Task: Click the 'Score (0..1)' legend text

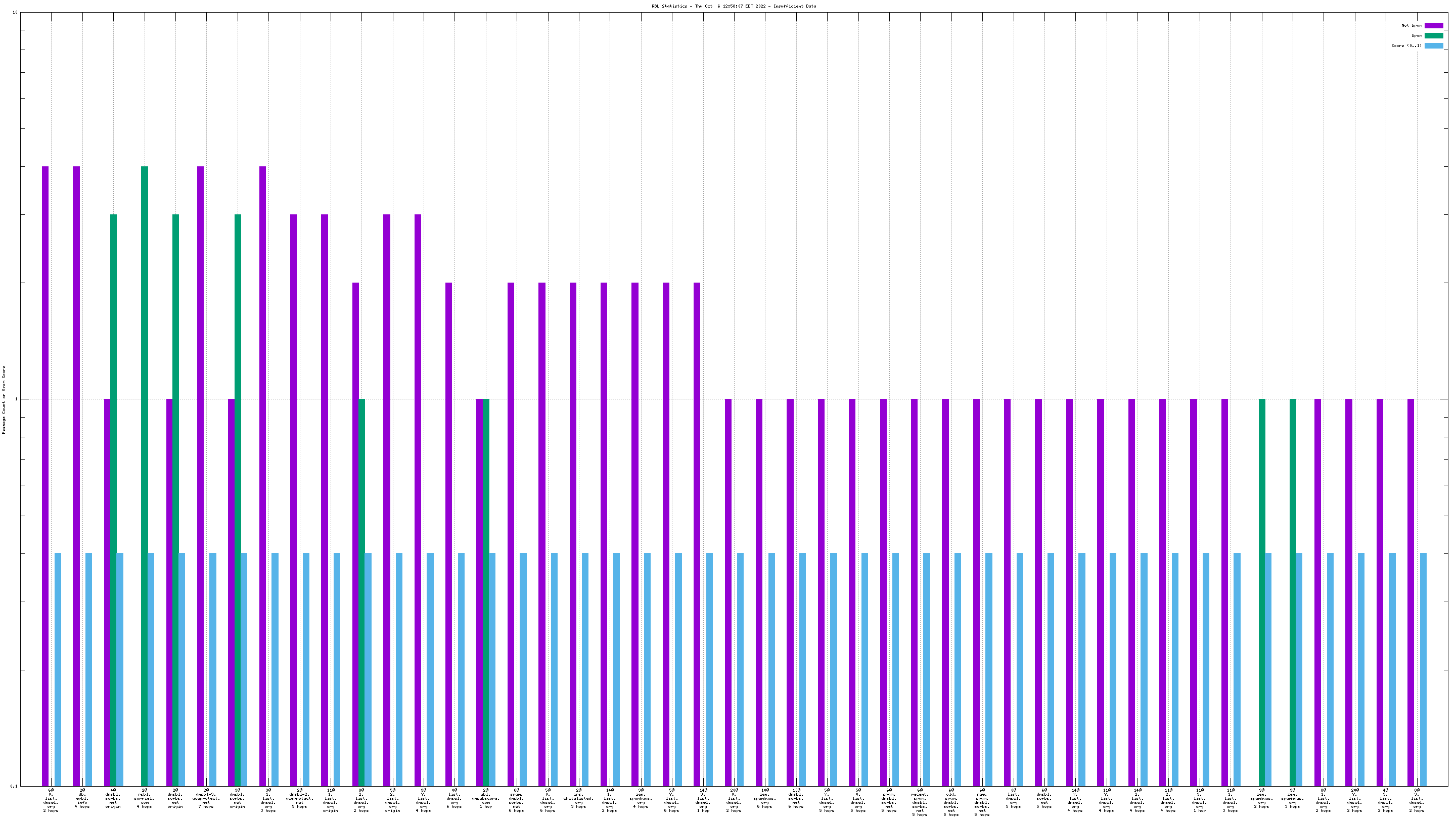Action: 1406,46
